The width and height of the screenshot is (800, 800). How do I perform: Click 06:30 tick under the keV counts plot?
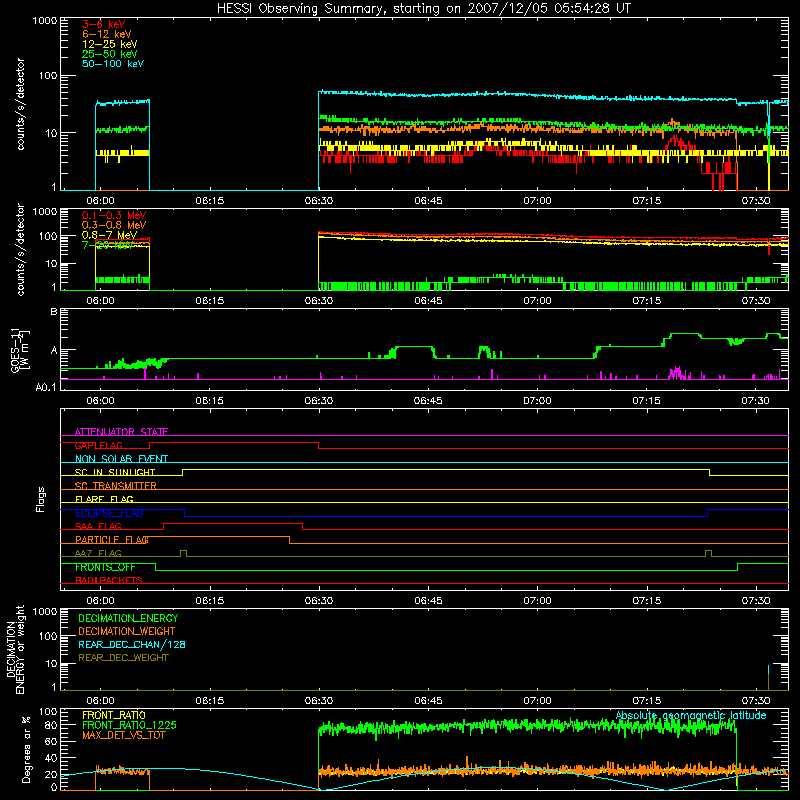319,201
